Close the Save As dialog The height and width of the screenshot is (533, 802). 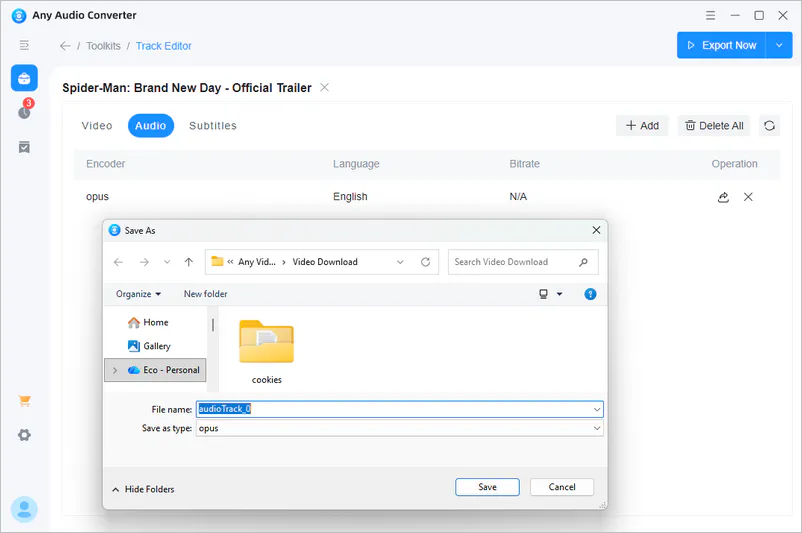596,230
